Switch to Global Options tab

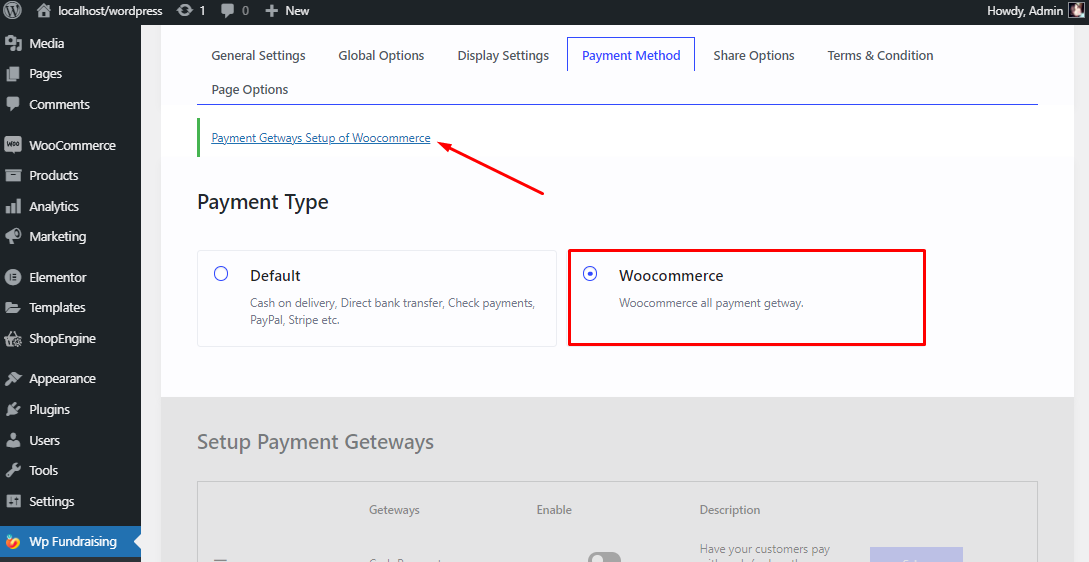381,56
